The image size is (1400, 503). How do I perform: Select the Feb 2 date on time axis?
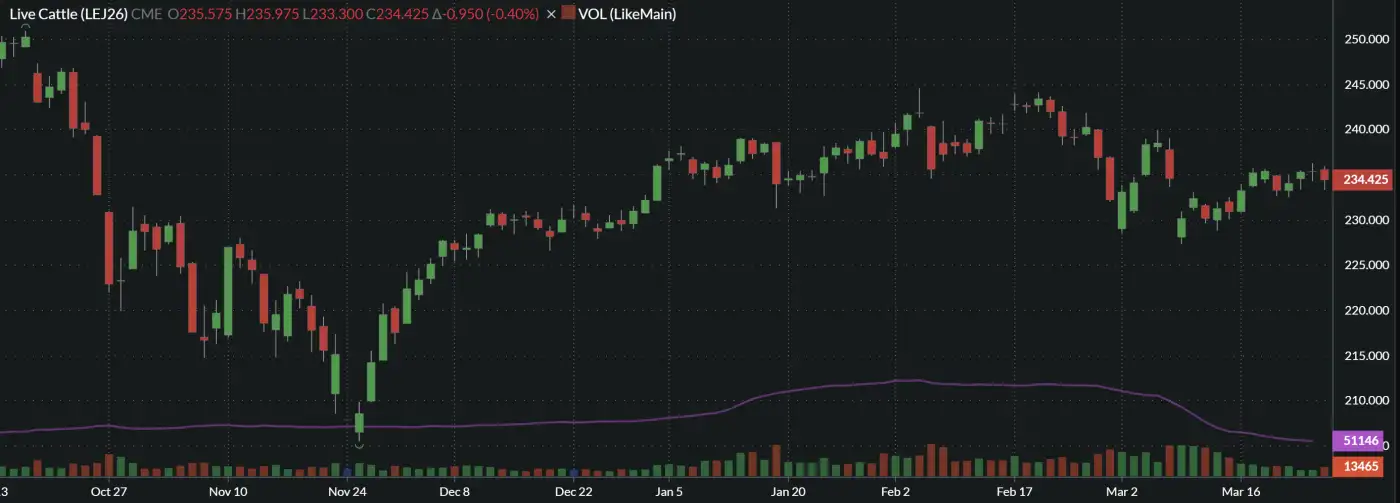[895, 492]
